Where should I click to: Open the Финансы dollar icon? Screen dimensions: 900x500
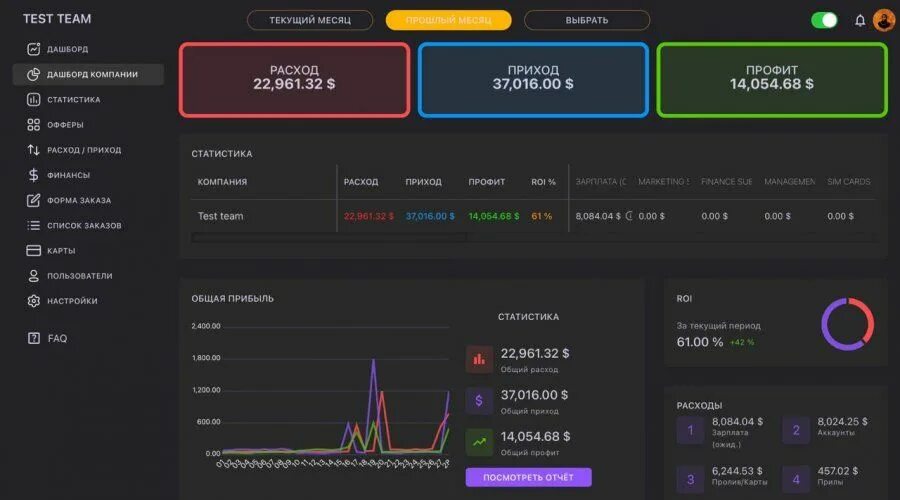[x=33, y=175]
